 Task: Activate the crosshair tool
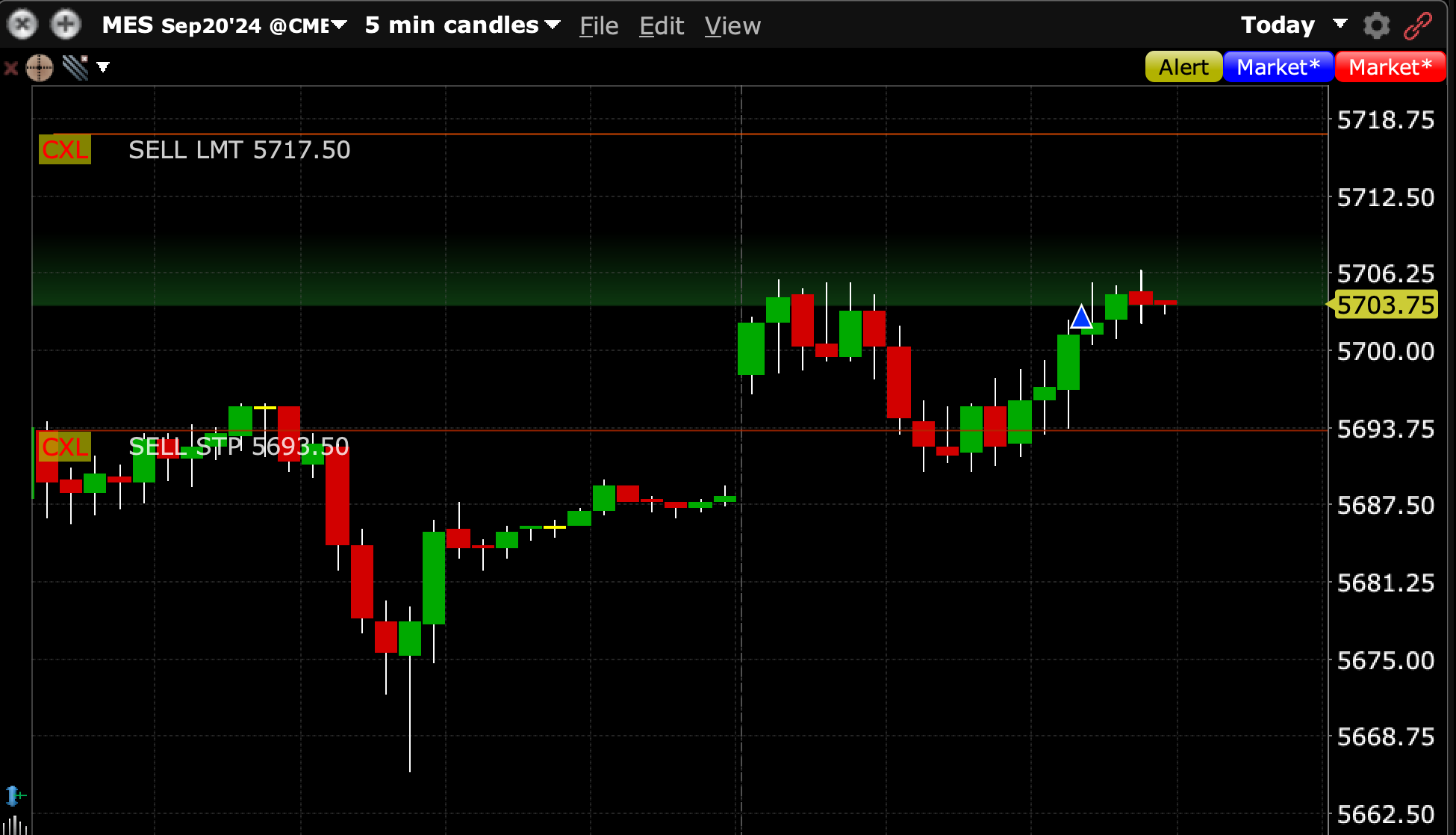40,68
